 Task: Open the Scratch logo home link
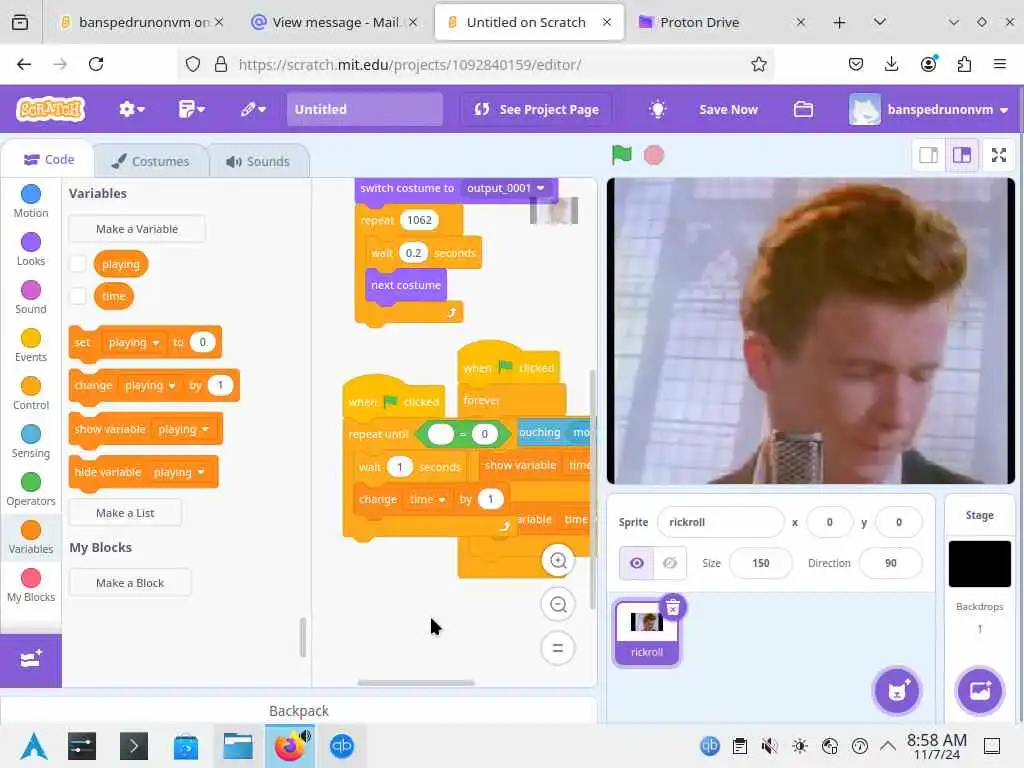(x=51, y=109)
